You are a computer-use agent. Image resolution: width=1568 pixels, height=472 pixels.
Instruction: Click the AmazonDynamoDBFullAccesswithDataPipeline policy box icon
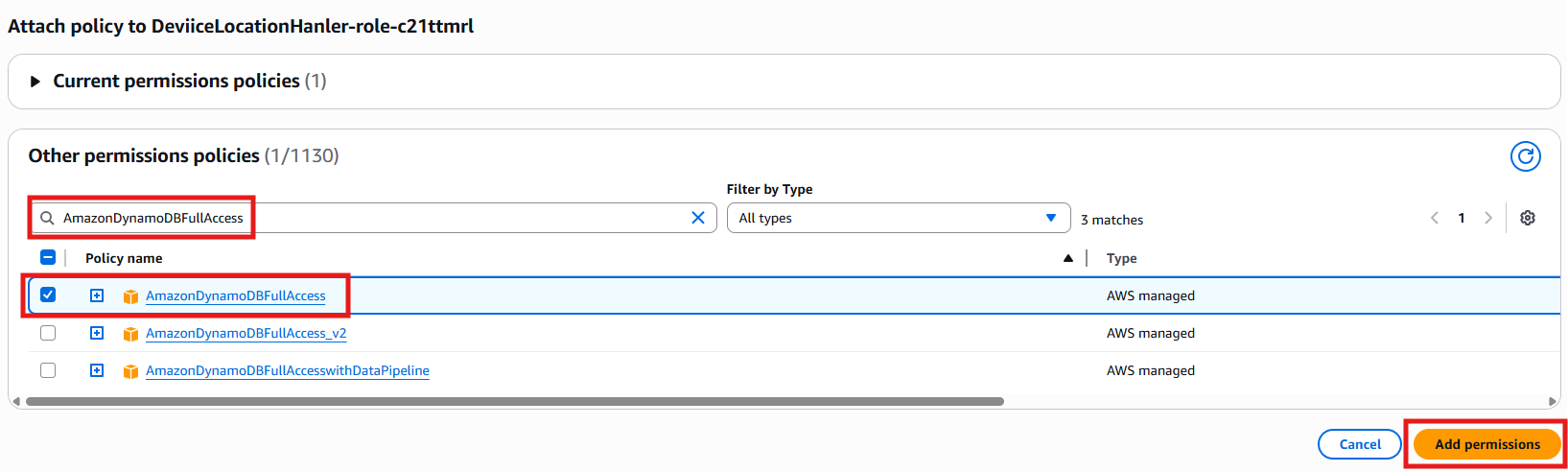tap(131, 371)
